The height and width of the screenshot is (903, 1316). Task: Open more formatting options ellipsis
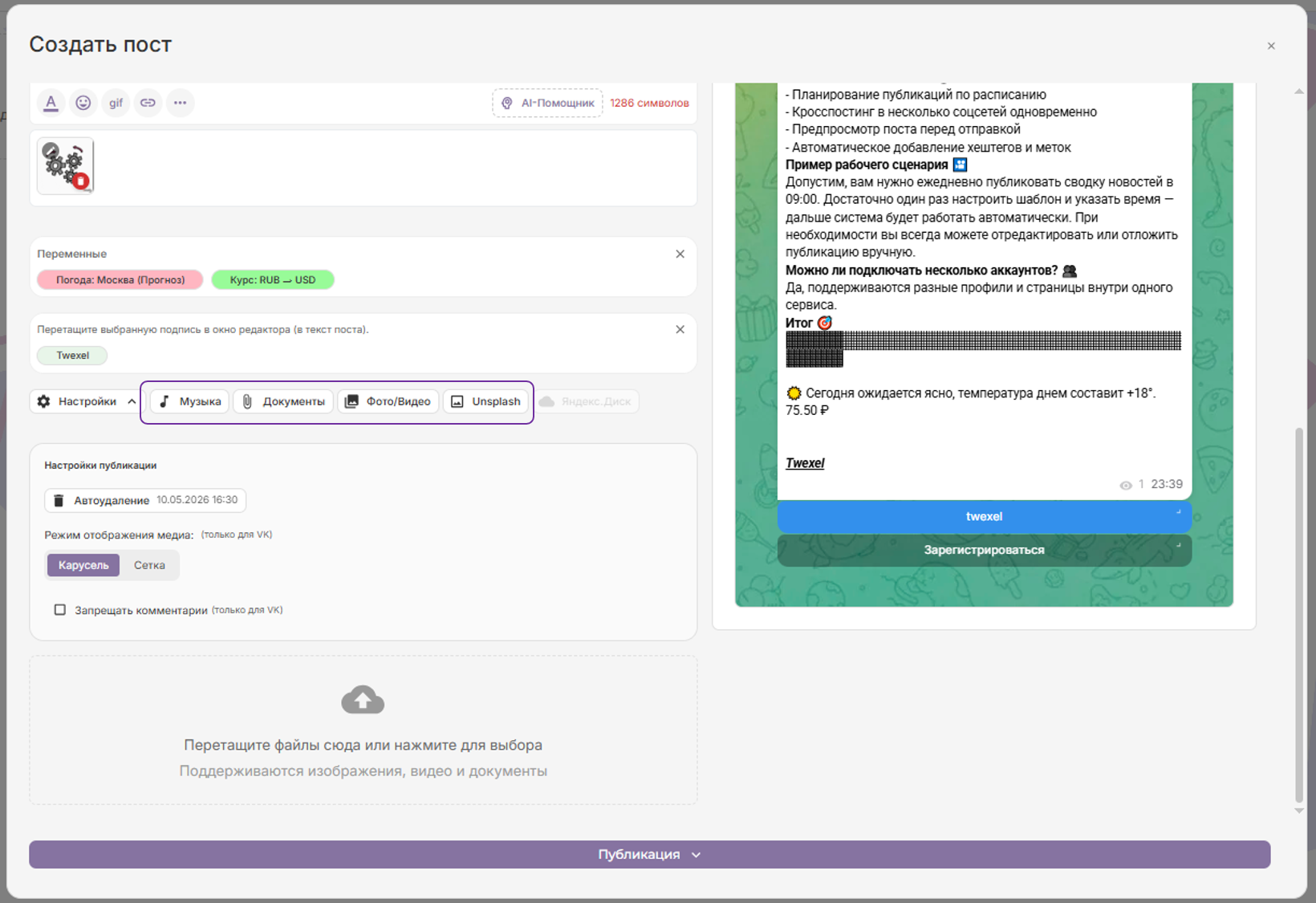180,103
